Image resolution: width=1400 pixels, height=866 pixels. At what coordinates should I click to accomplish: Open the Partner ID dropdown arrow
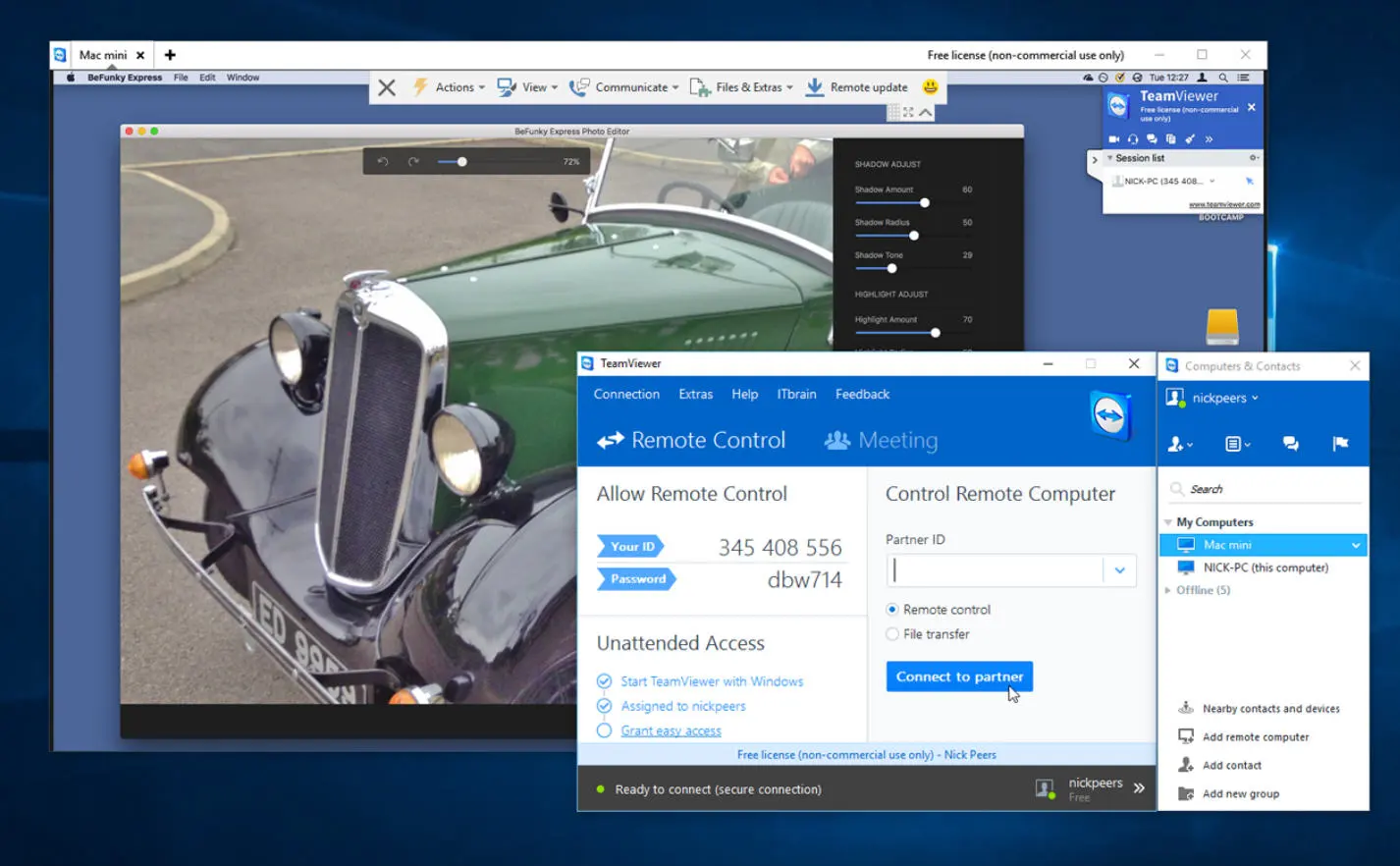click(1119, 570)
